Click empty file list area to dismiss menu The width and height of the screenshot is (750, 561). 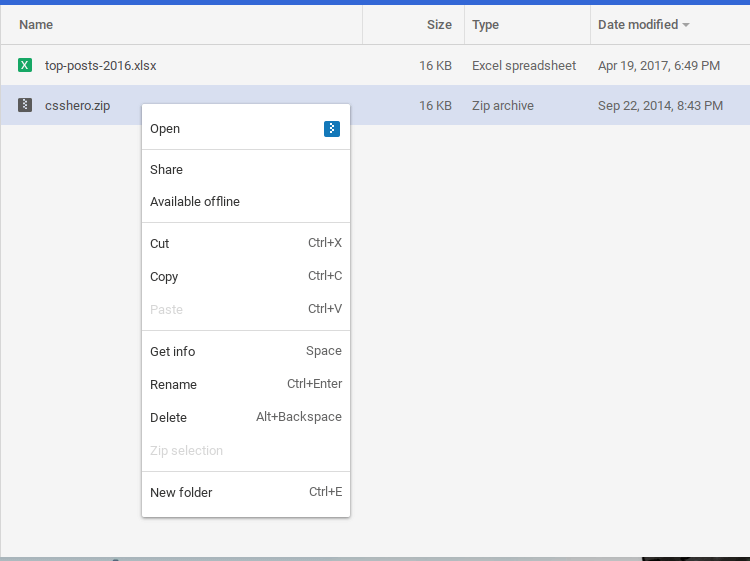click(x=550, y=350)
